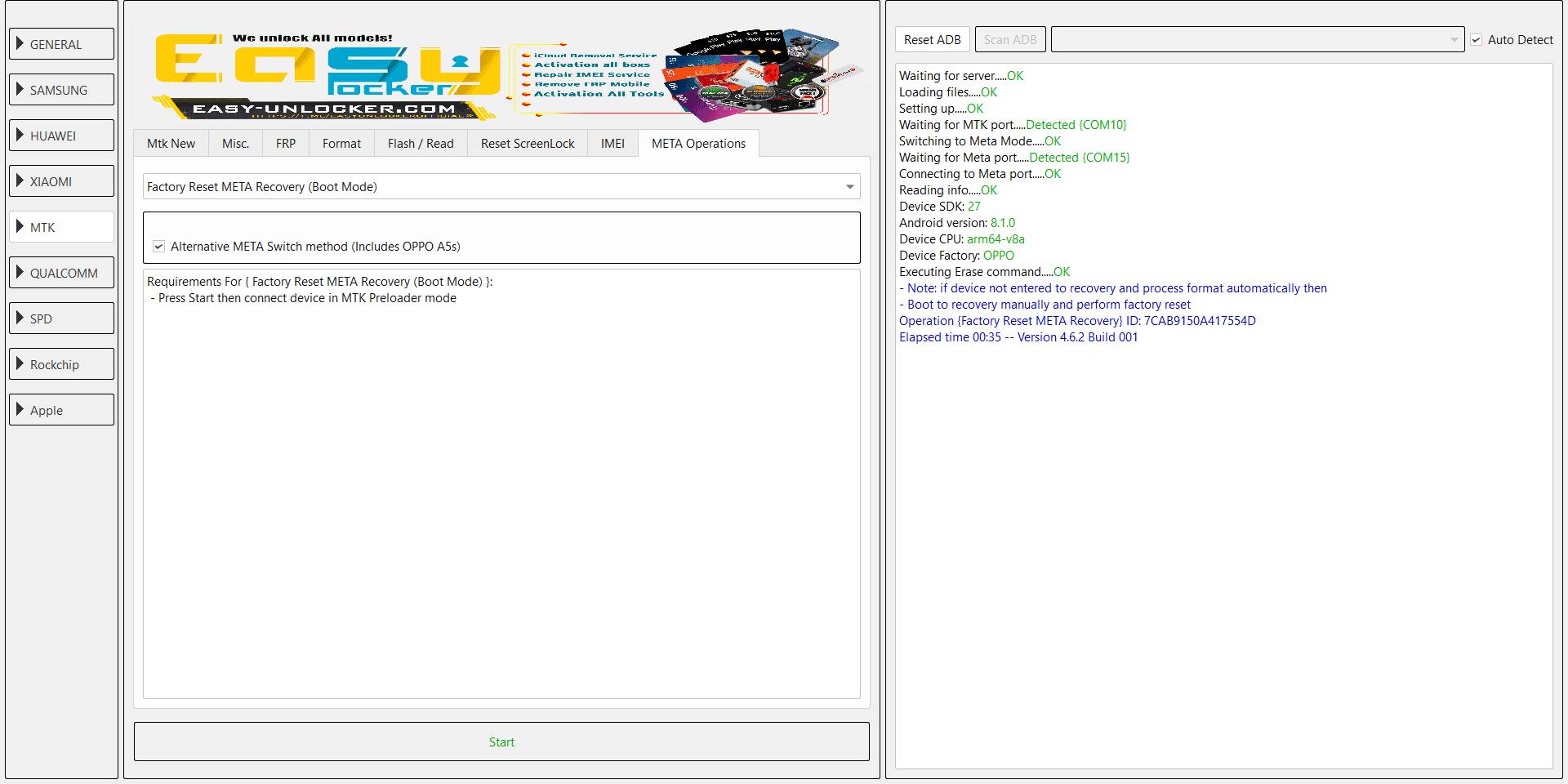The height and width of the screenshot is (784, 1568).
Task: Switch to the Format tab
Action: [341, 143]
